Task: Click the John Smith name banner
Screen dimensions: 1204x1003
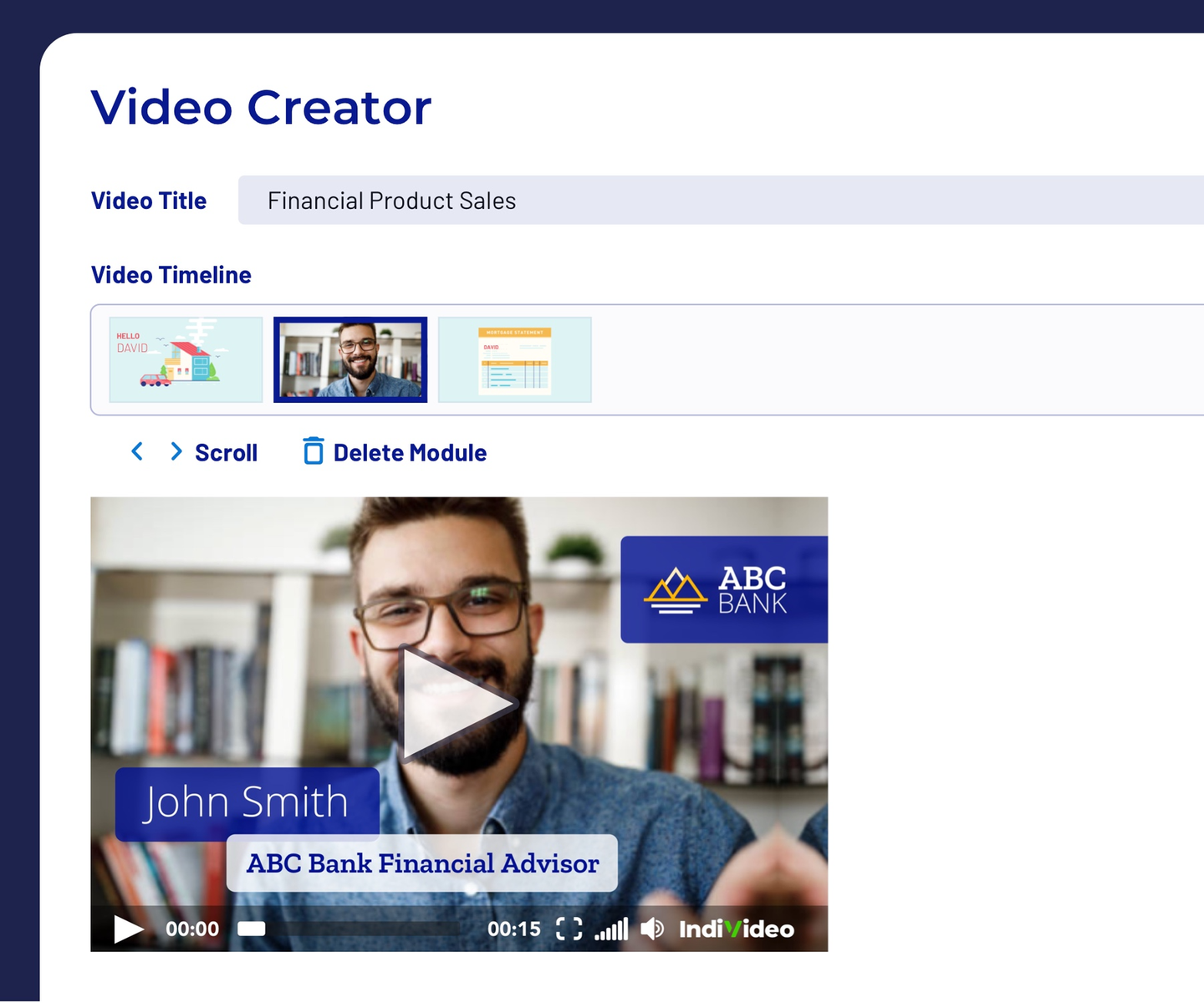Action: [x=247, y=803]
